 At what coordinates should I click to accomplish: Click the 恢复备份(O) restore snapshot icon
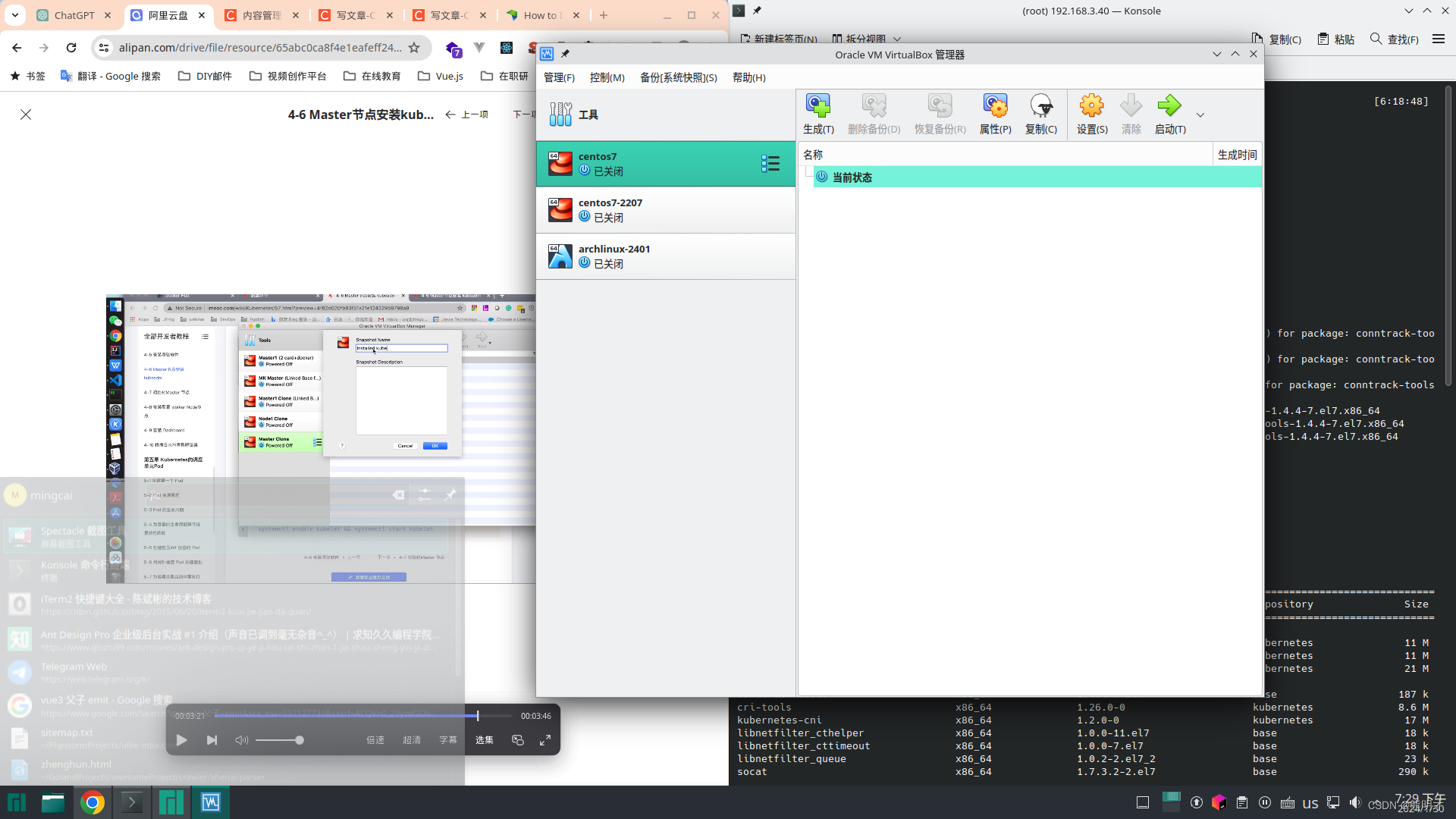(x=938, y=113)
